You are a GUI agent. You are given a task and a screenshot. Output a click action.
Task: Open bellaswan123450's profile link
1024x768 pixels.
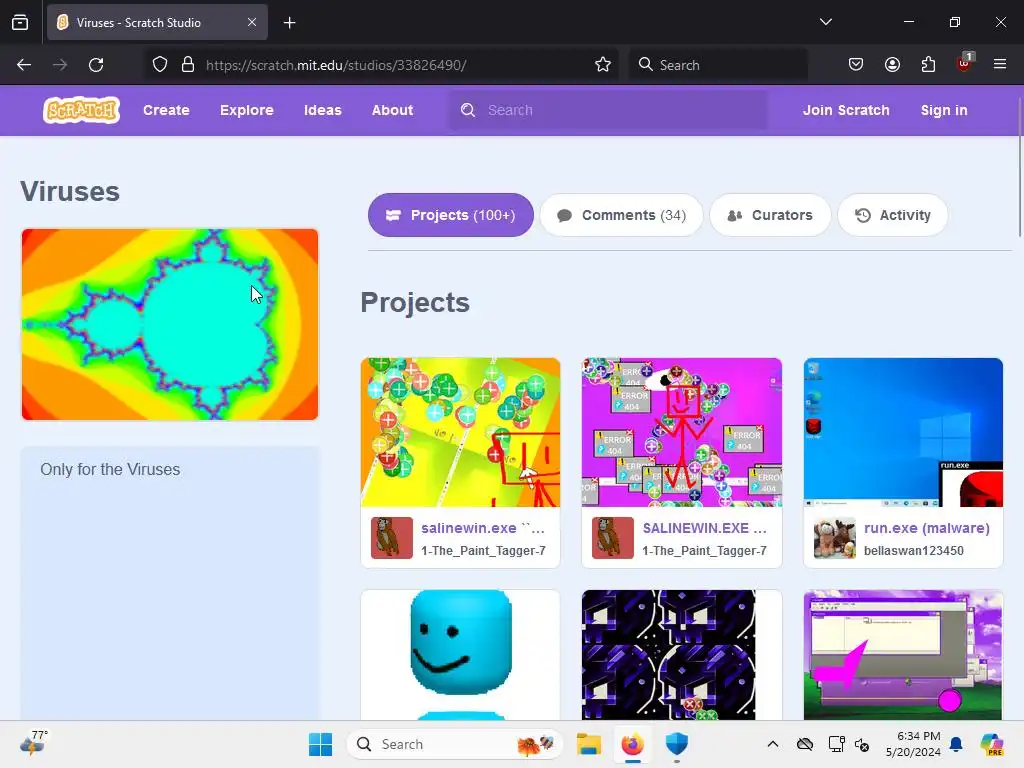pos(914,551)
